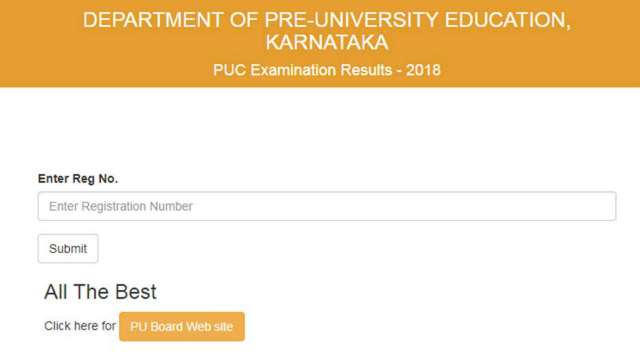Click the Submit button

point(68,249)
